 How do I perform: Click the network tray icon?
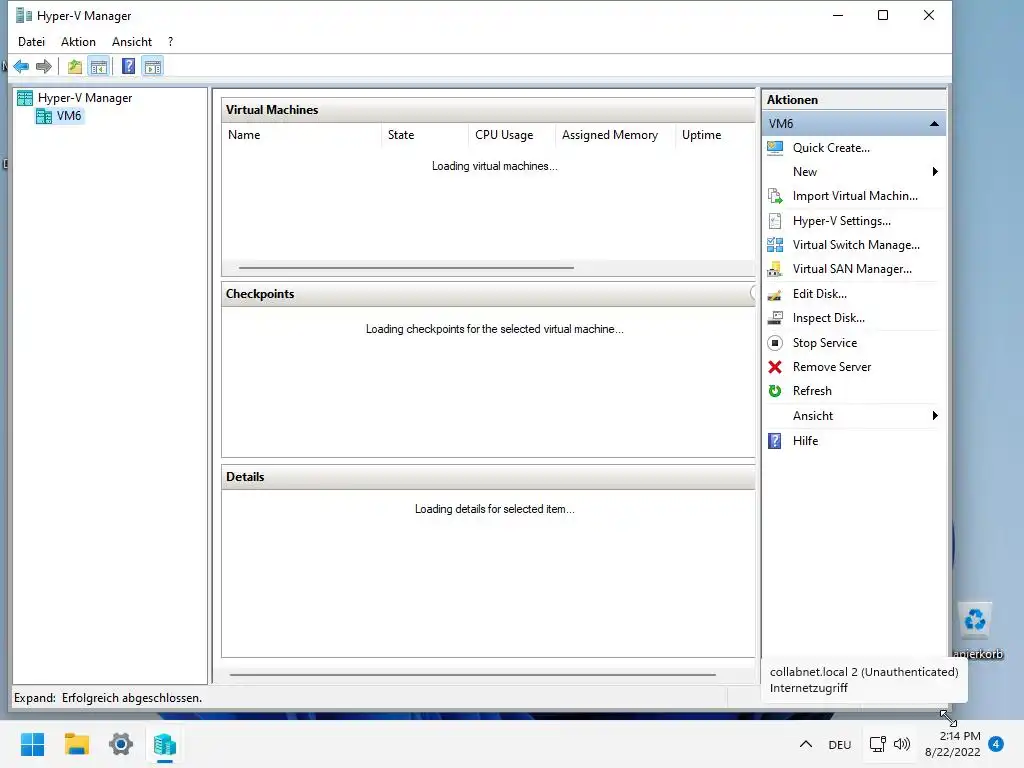click(x=878, y=744)
